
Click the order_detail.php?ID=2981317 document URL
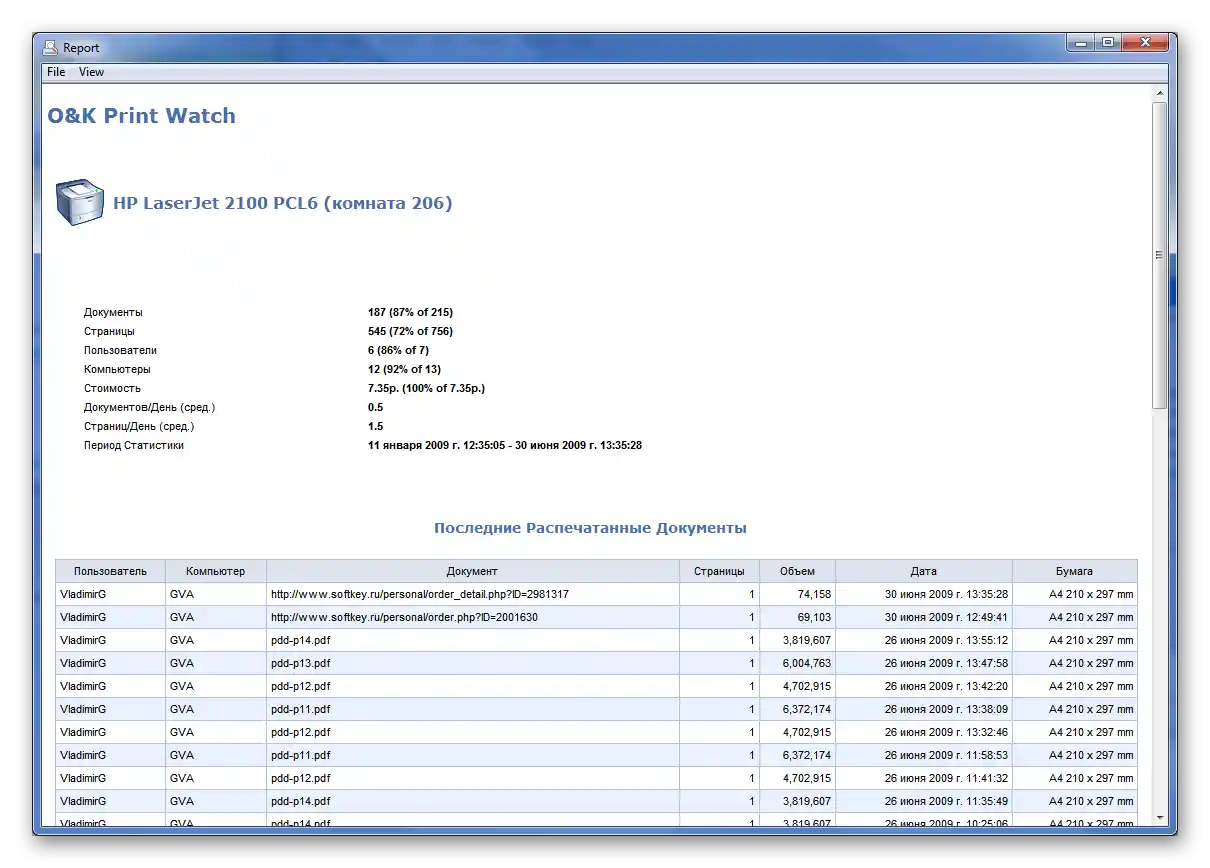(x=420, y=594)
